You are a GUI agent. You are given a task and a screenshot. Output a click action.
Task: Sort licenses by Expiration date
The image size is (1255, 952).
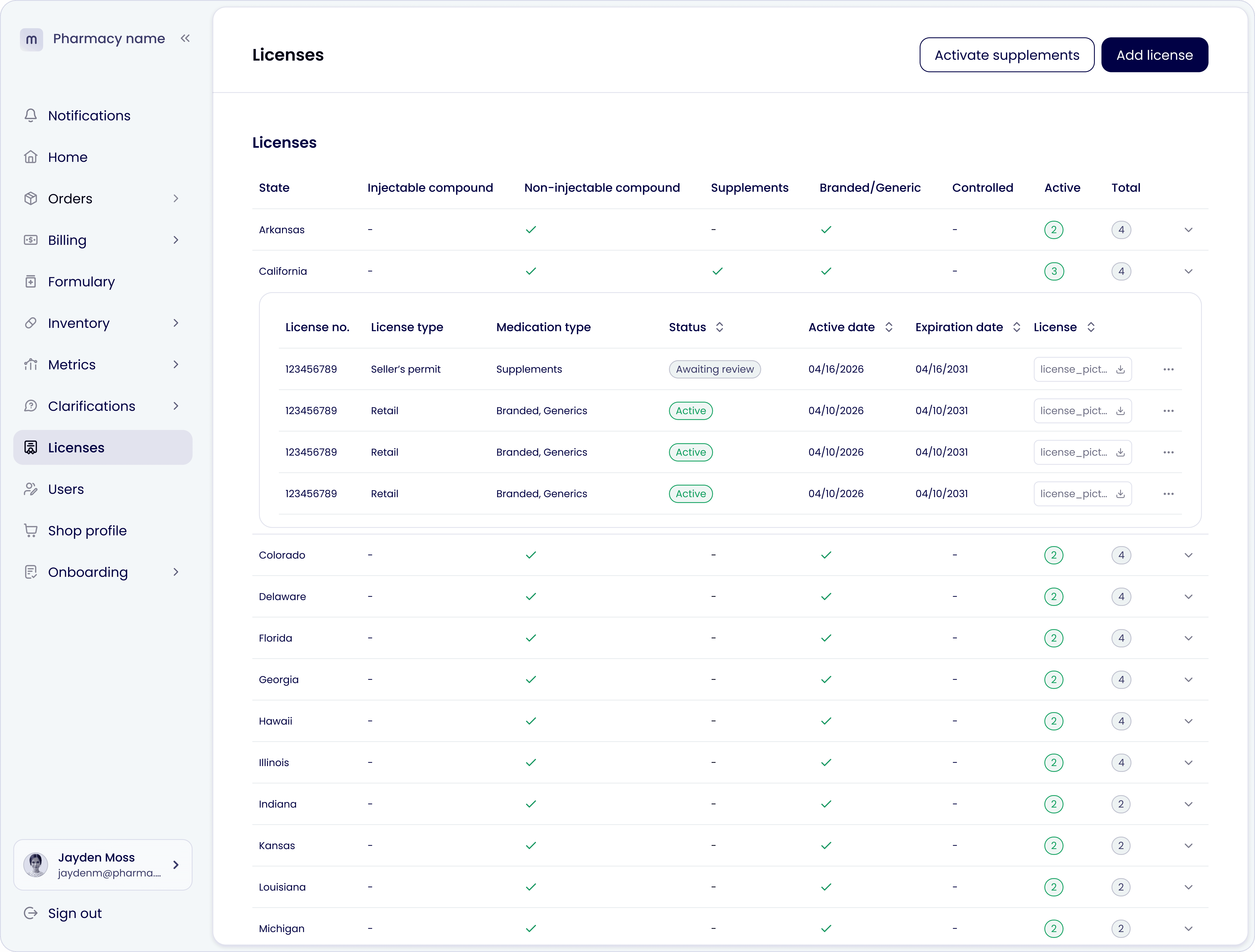point(1017,327)
